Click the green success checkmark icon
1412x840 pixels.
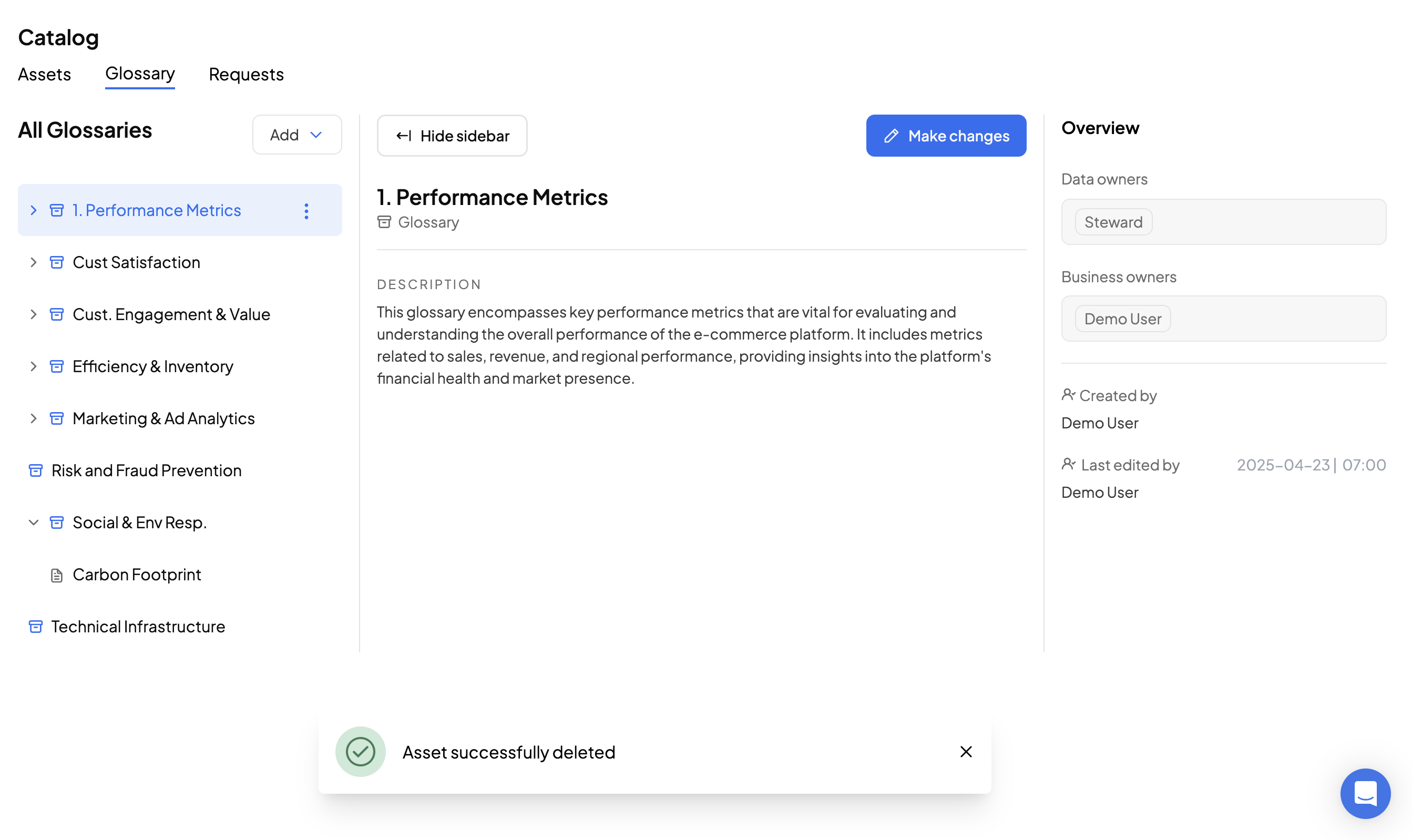tap(361, 752)
